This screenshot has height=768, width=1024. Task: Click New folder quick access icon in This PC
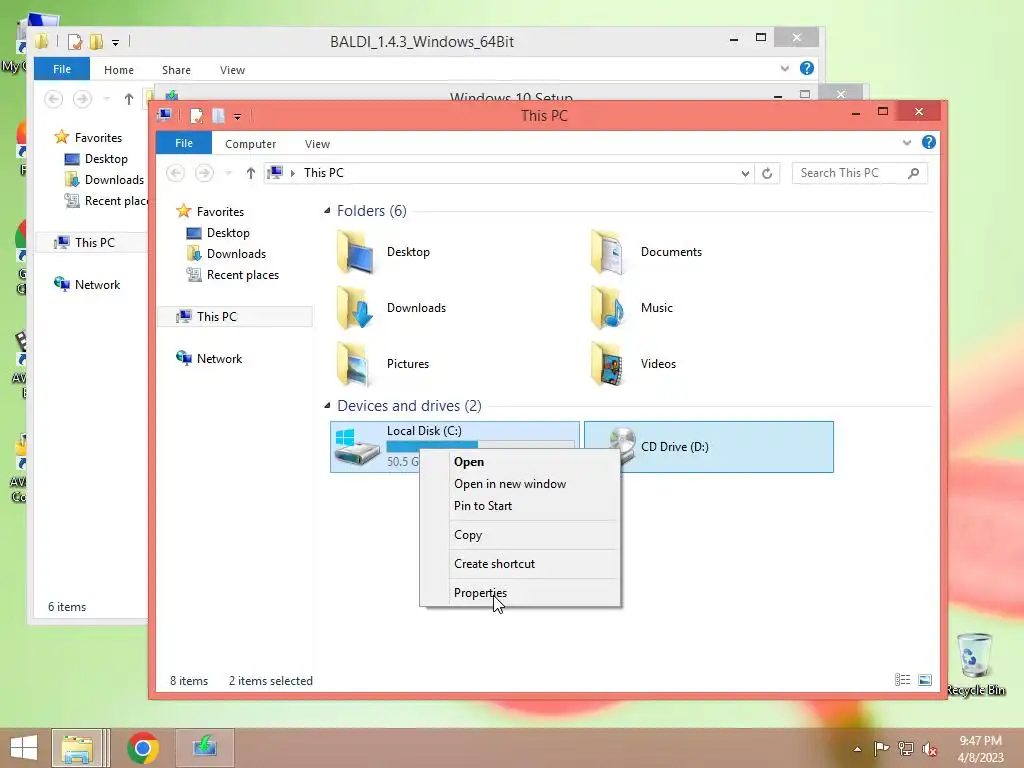pos(218,116)
